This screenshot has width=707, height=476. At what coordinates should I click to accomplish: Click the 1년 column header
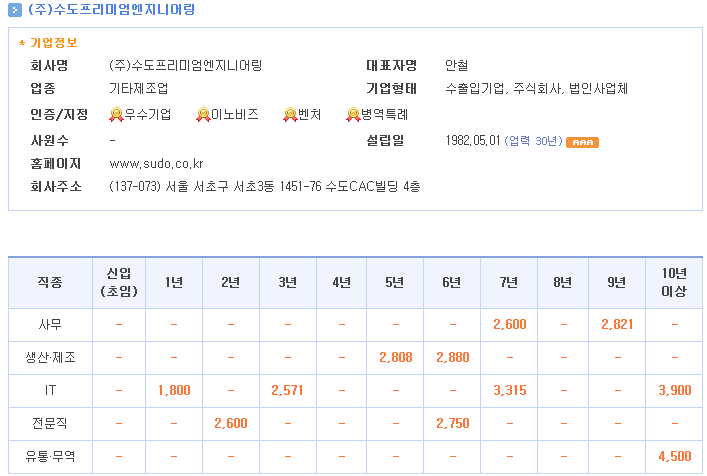pyautogui.click(x=174, y=283)
